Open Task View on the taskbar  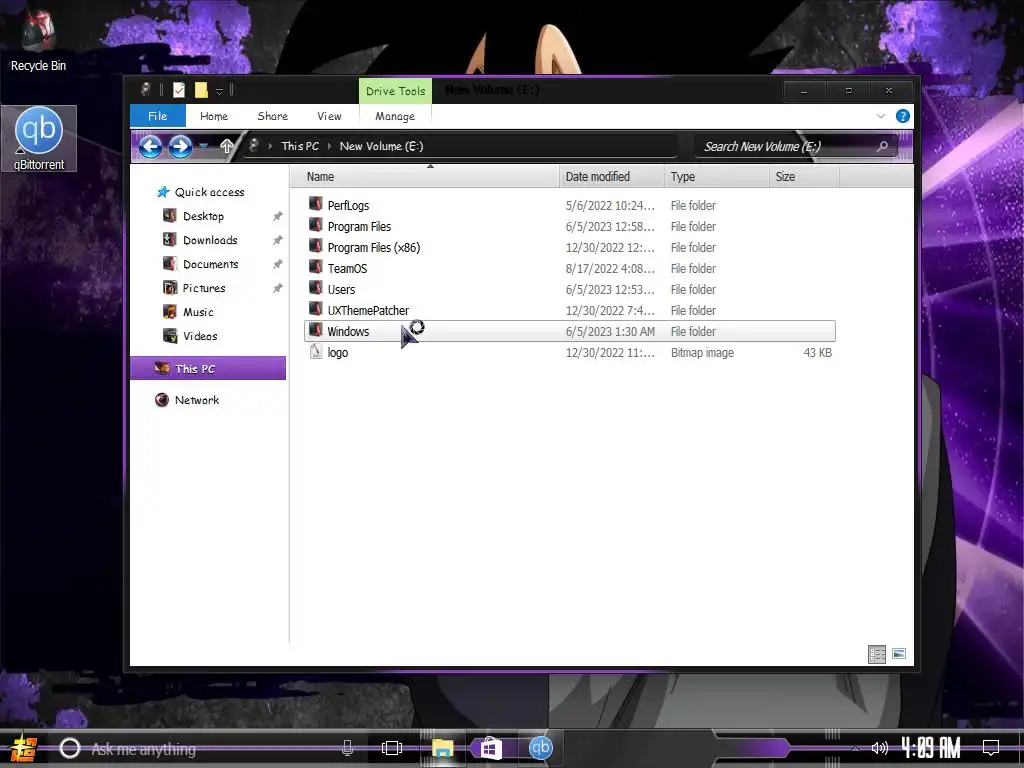coord(392,748)
